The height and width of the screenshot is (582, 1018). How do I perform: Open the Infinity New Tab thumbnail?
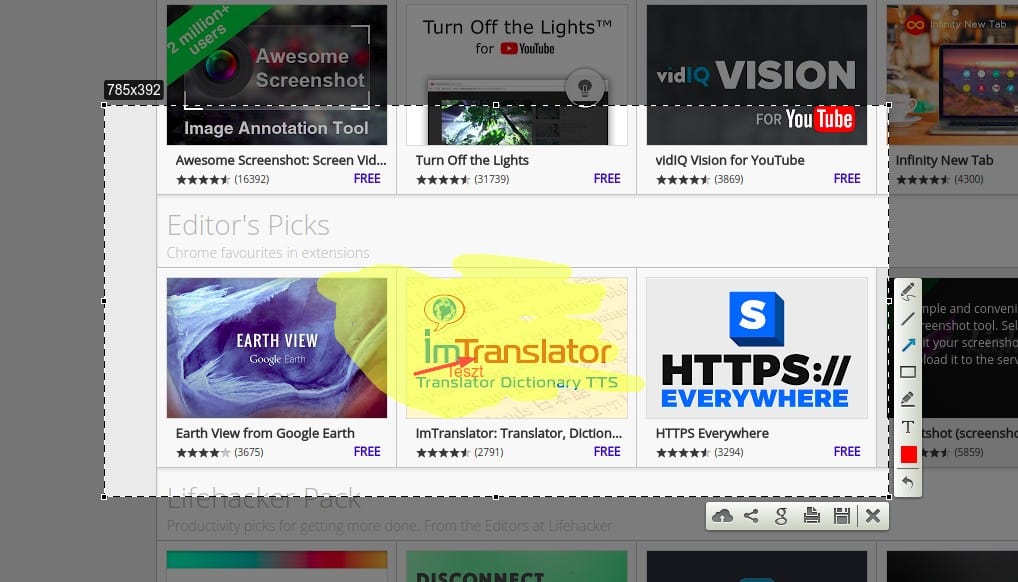(952, 75)
